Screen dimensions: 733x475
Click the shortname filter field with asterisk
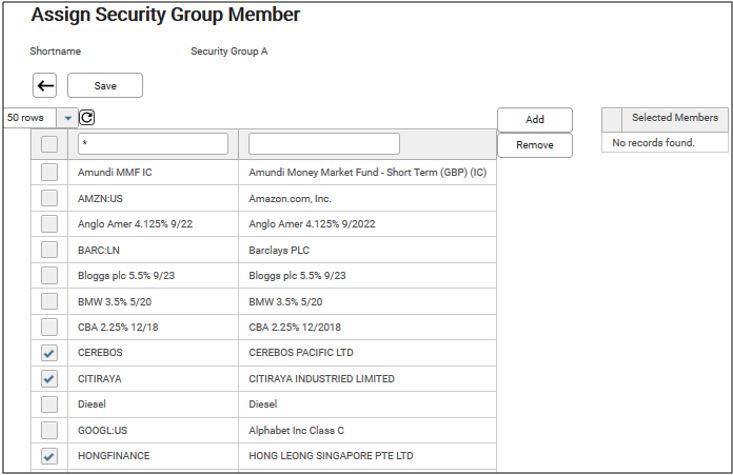(153, 144)
